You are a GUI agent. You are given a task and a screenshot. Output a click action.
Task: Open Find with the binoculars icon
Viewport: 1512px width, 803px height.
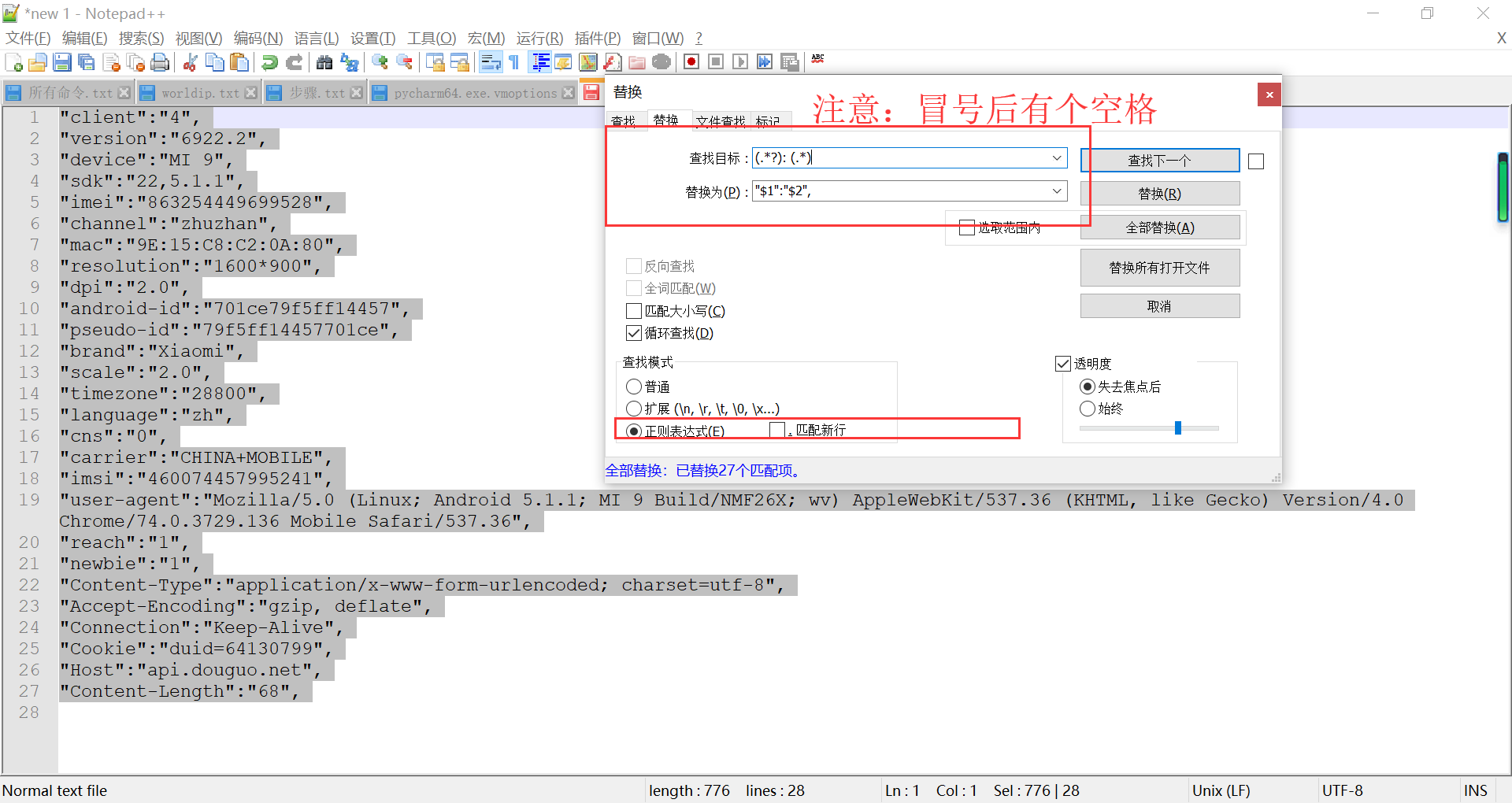pyautogui.click(x=324, y=62)
